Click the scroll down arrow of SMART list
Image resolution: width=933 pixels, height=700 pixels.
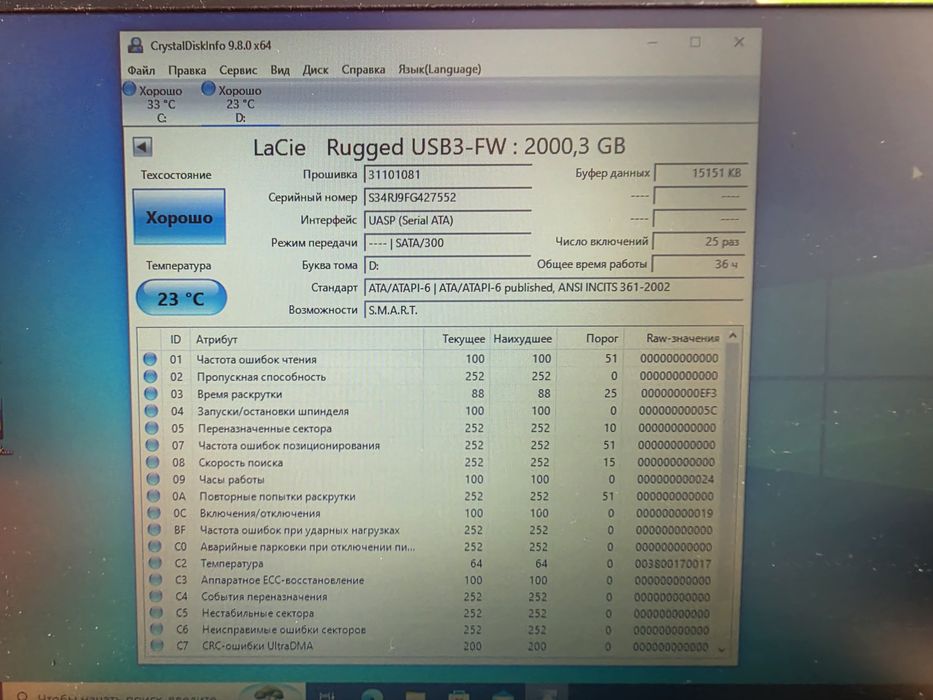722,650
